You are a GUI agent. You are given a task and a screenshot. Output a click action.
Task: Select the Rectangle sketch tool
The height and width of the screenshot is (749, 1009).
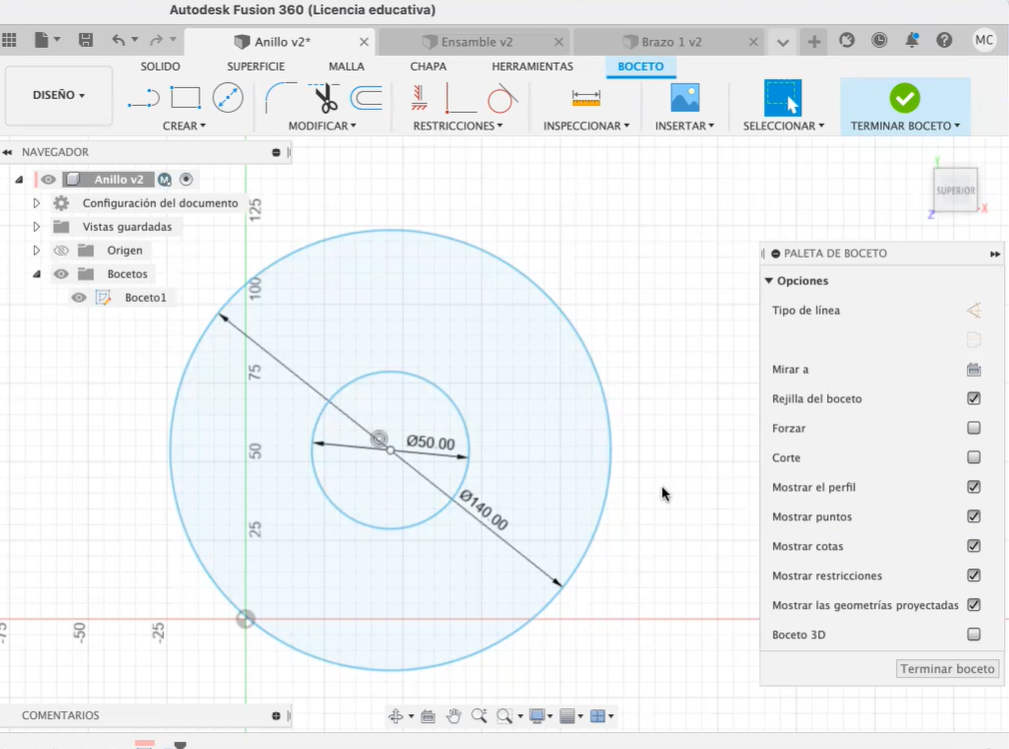tap(185, 98)
